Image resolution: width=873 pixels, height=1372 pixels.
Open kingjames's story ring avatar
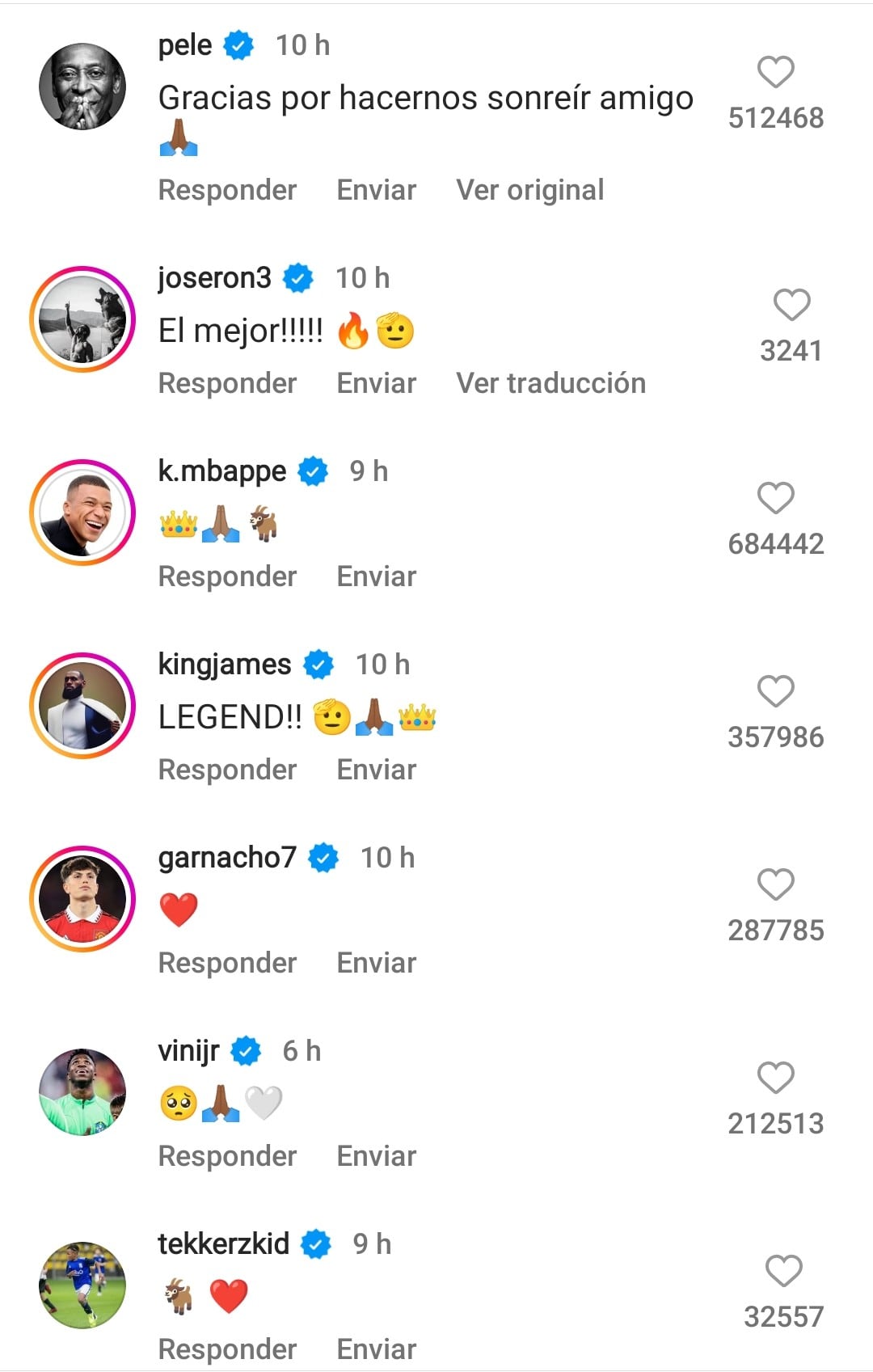pyautogui.click(x=82, y=706)
